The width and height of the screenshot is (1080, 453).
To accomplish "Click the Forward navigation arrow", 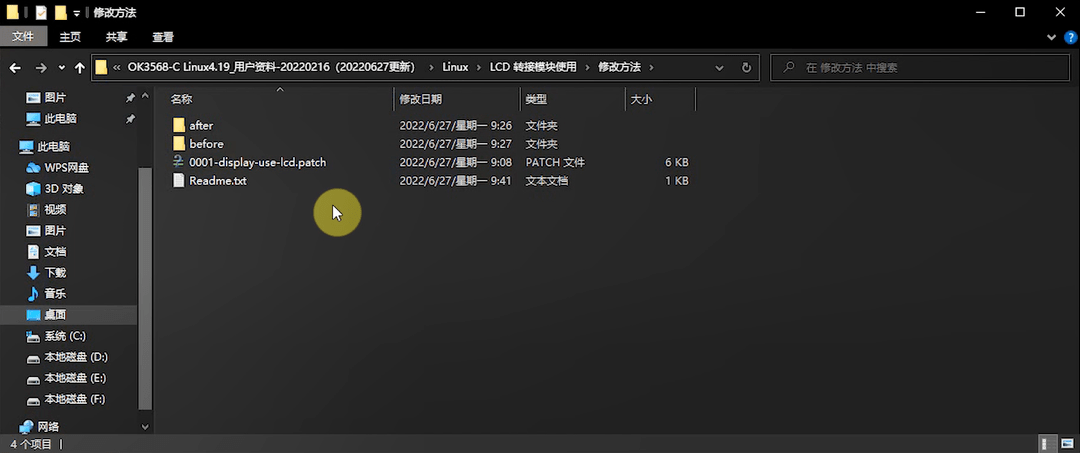I will tap(41, 67).
